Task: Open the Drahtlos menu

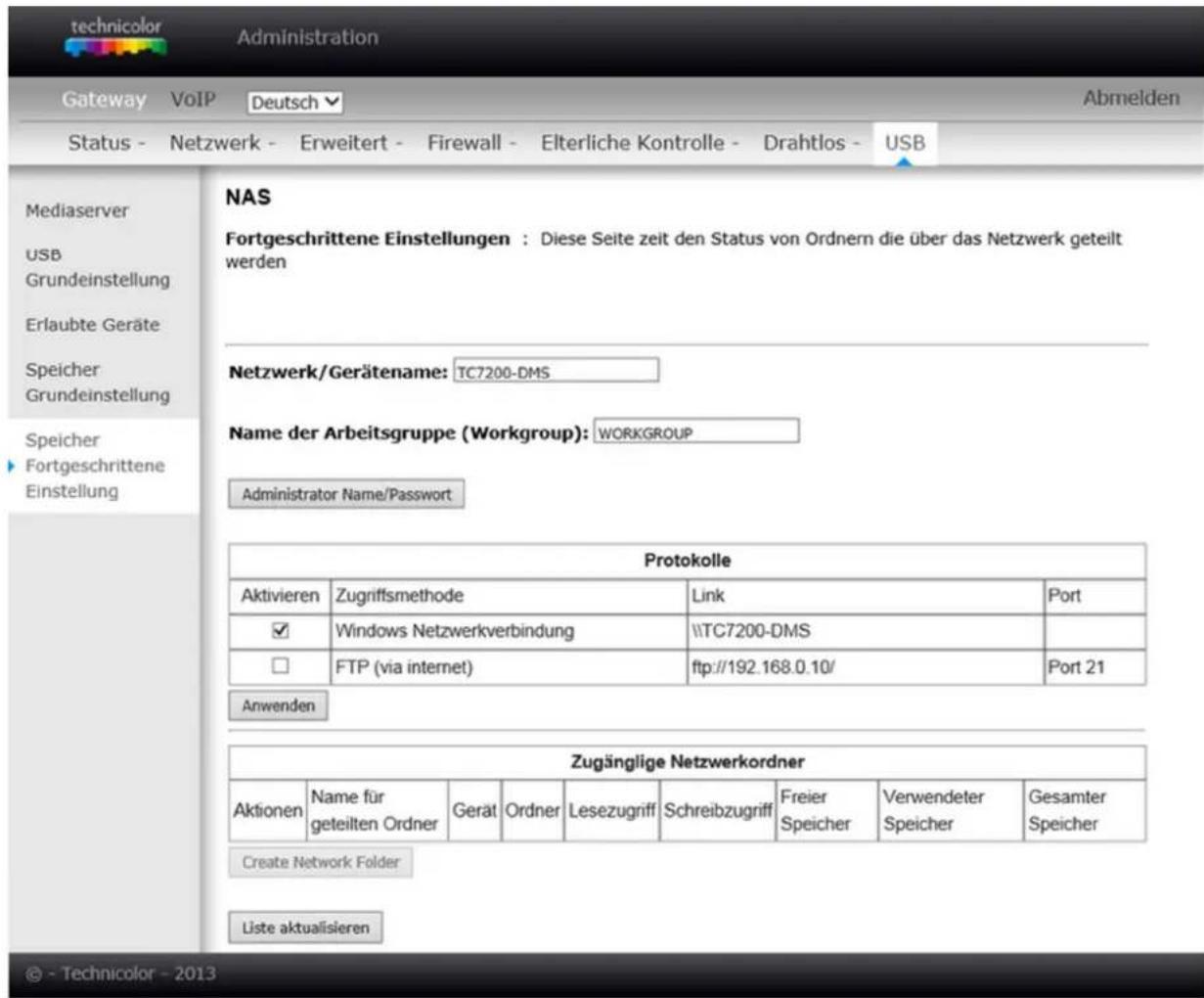Action: coord(811,143)
